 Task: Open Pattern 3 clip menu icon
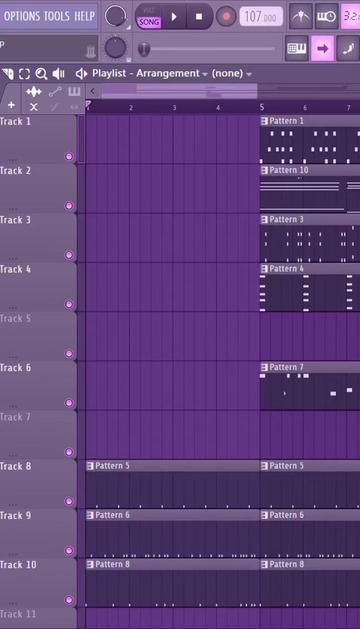(x=264, y=219)
